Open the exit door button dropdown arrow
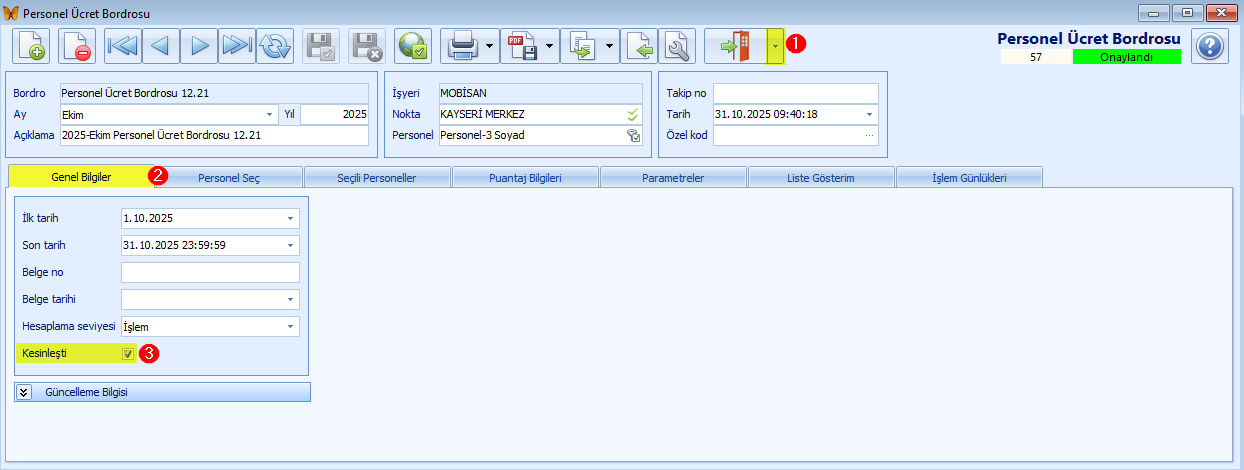This screenshot has height=470, width=1244. click(x=775, y=46)
